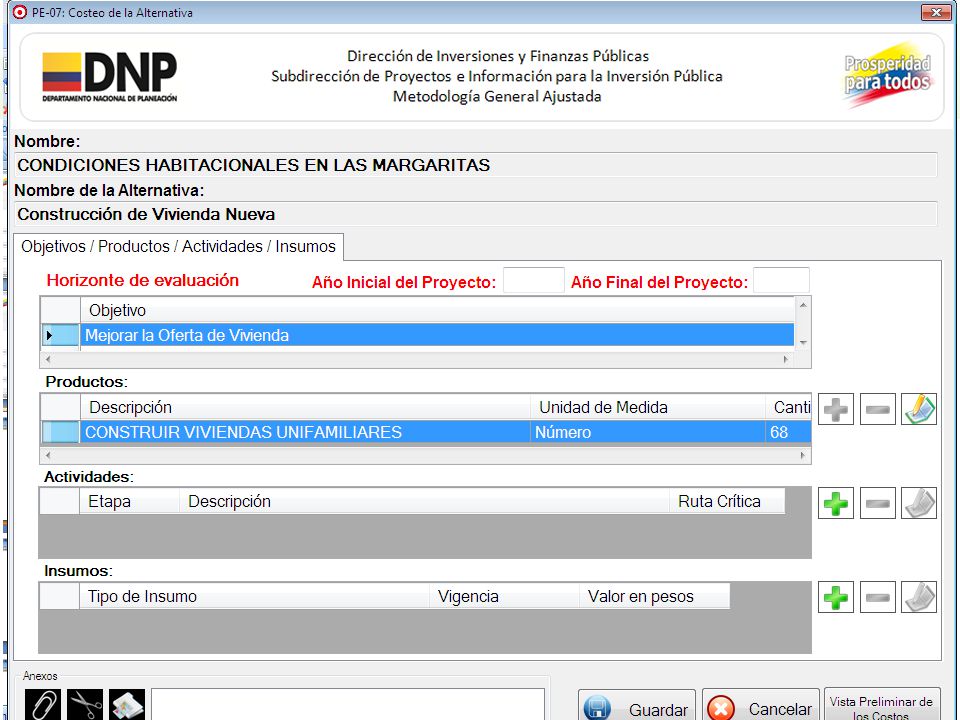This screenshot has width=960, height=720.
Task: Click the remove activity minus icon
Action: point(877,503)
